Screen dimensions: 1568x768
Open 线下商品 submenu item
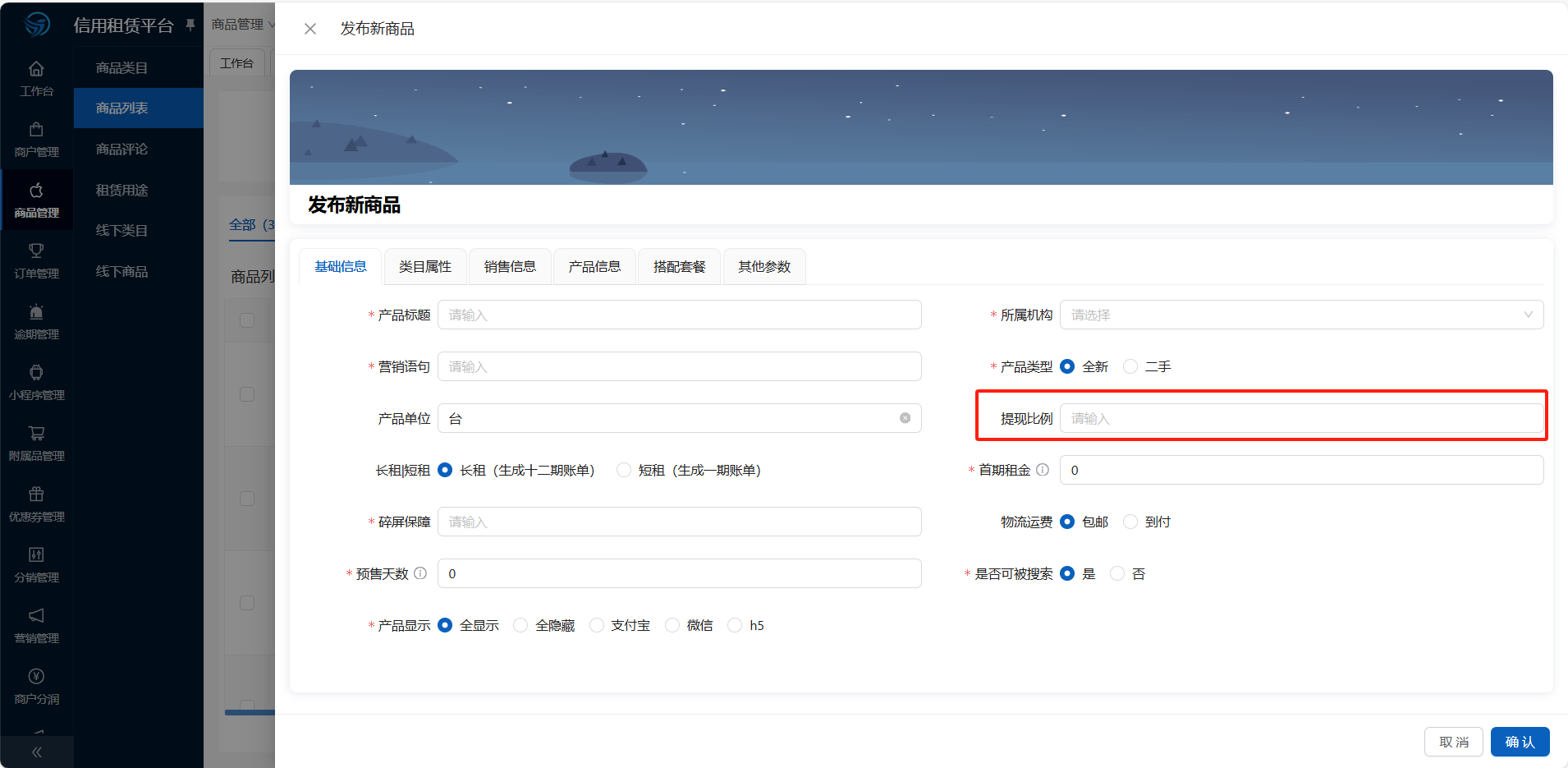(x=139, y=271)
